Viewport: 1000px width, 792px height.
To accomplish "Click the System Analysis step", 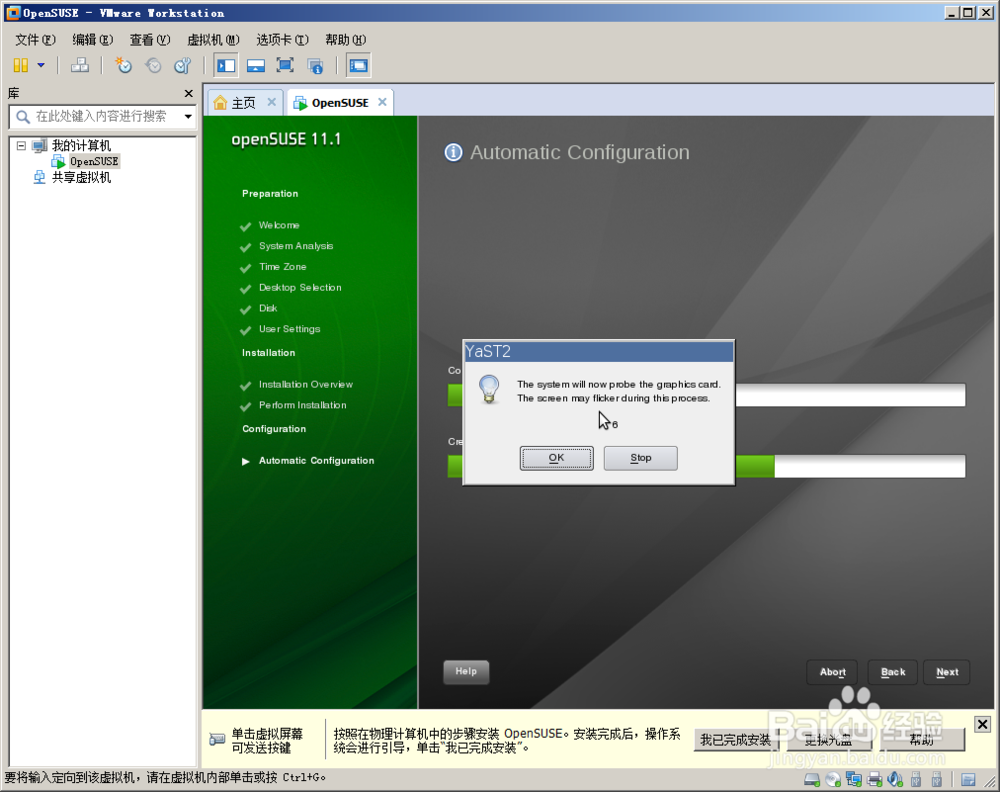I will (x=296, y=246).
